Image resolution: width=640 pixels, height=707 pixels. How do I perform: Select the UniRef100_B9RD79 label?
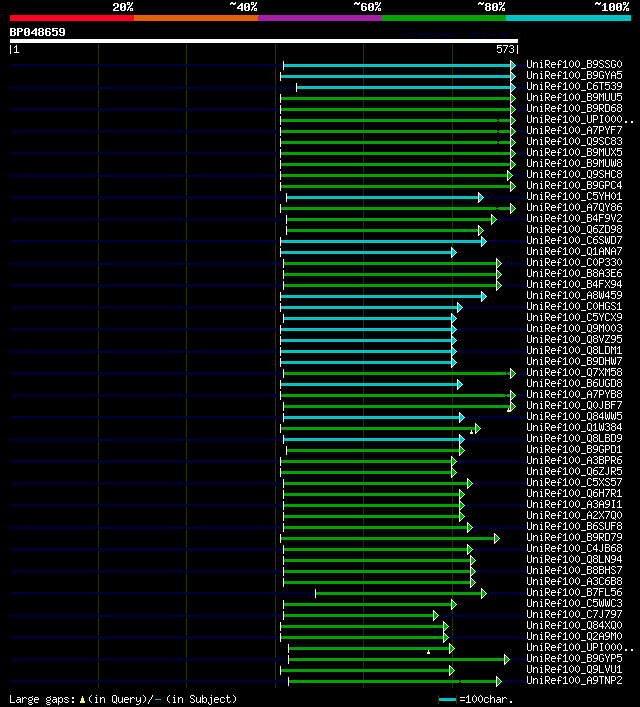pyautogui.click(x=574, y=537)
